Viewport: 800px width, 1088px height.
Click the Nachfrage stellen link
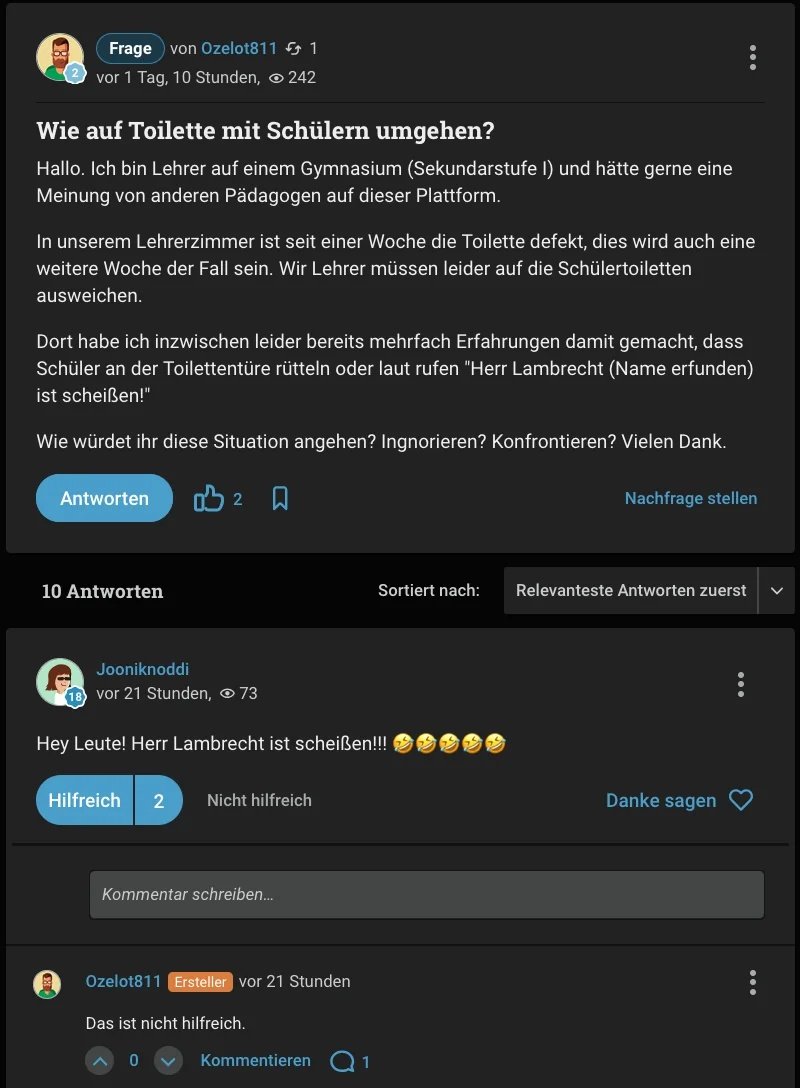coord(691,498)
